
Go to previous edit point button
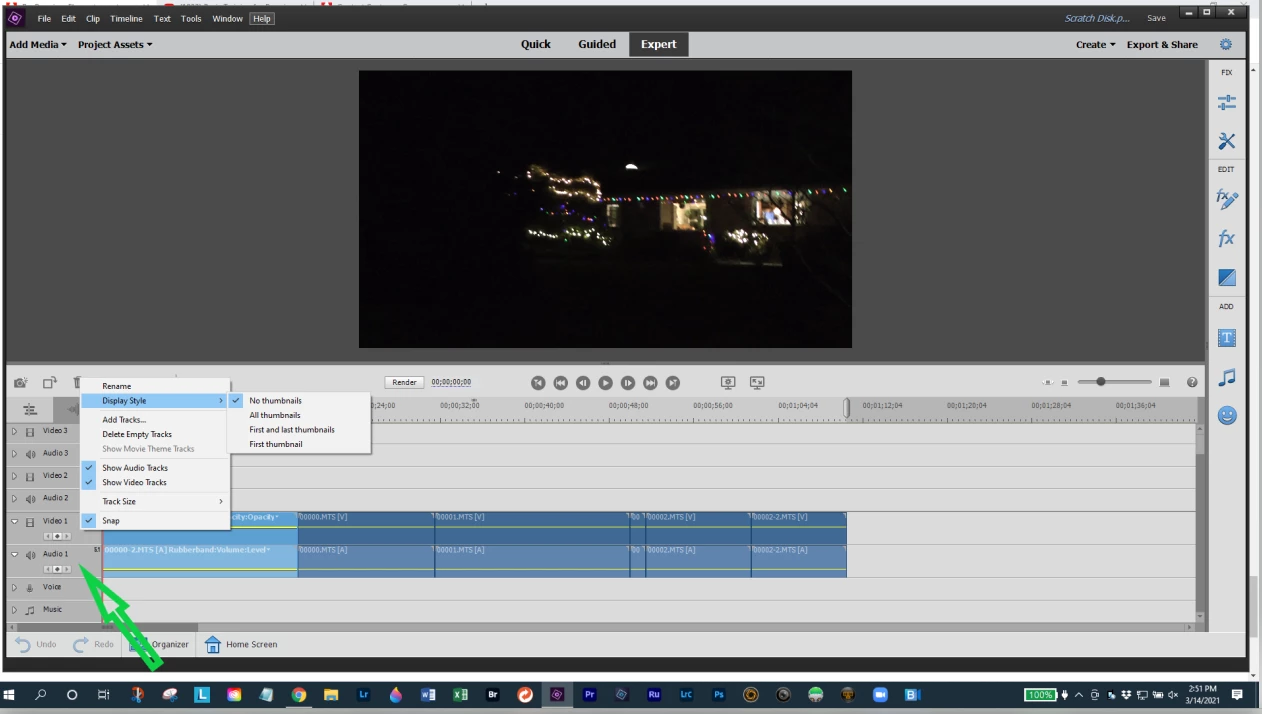[x=538, y=383]
